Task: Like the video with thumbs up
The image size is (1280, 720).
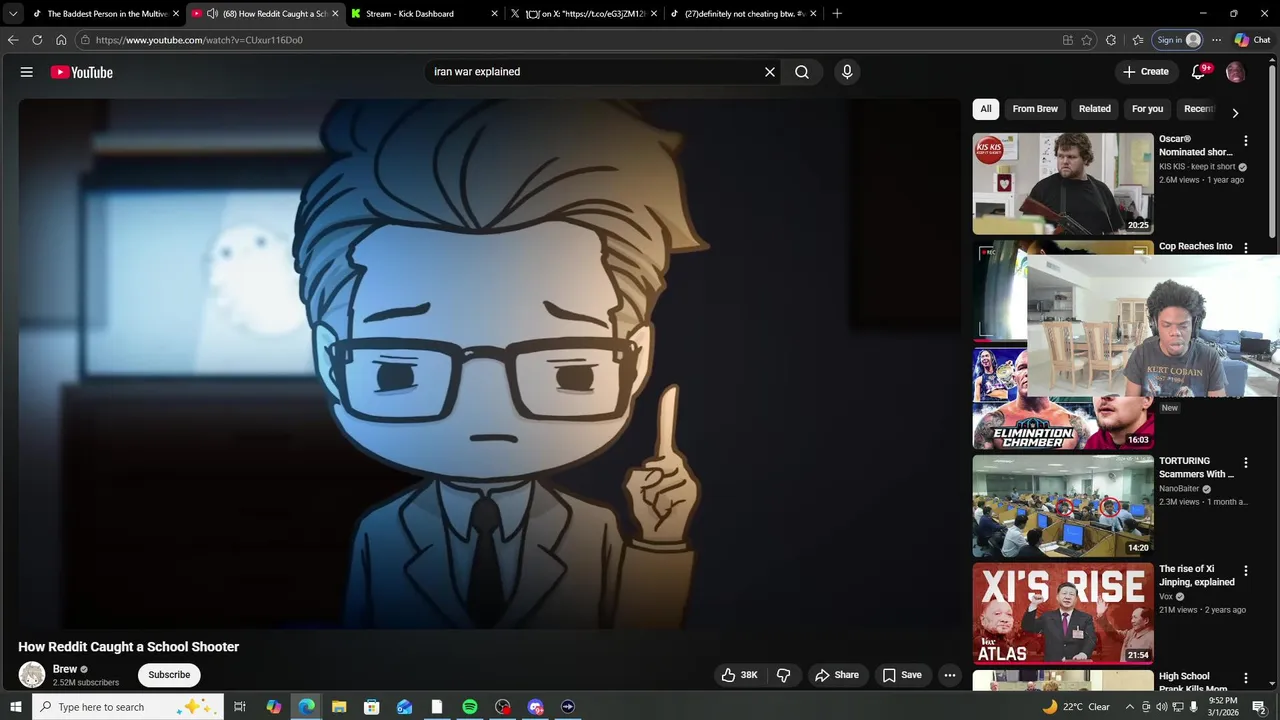Action: pyautogui.click(x=739, y=675)
